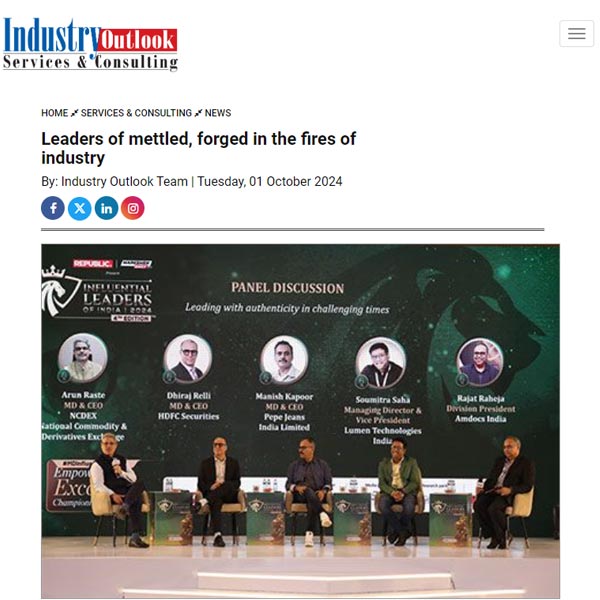
Task: Click the PANEL DISCUSSION title in the image
Action: click(x=287, y=288)
